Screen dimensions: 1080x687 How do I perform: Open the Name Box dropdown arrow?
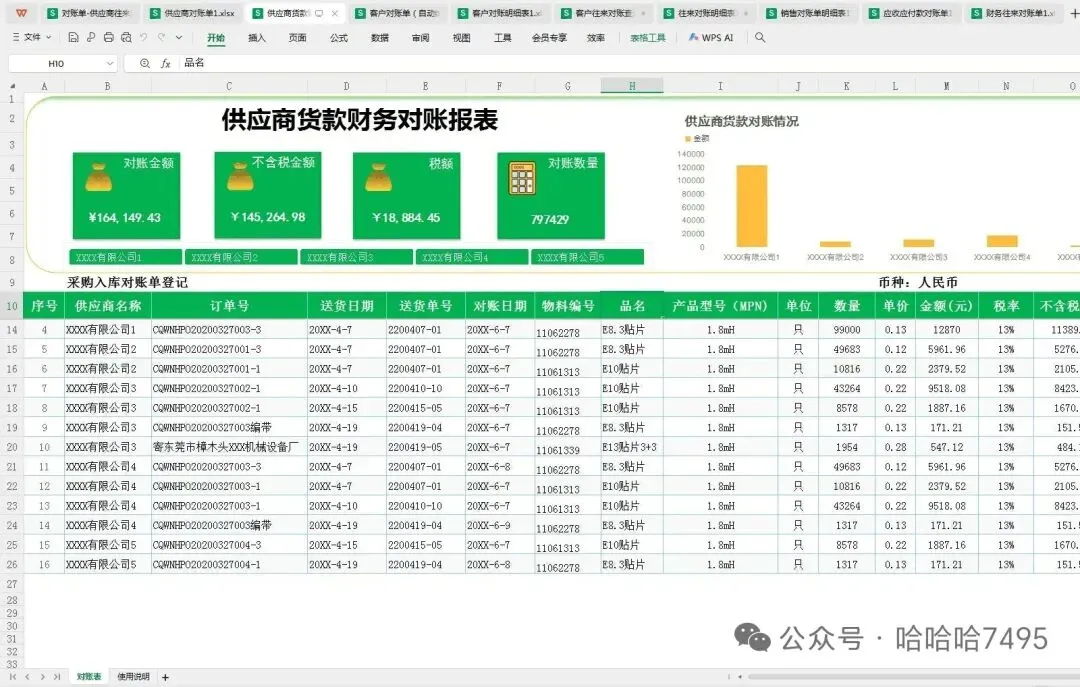[x=110, y=63]
